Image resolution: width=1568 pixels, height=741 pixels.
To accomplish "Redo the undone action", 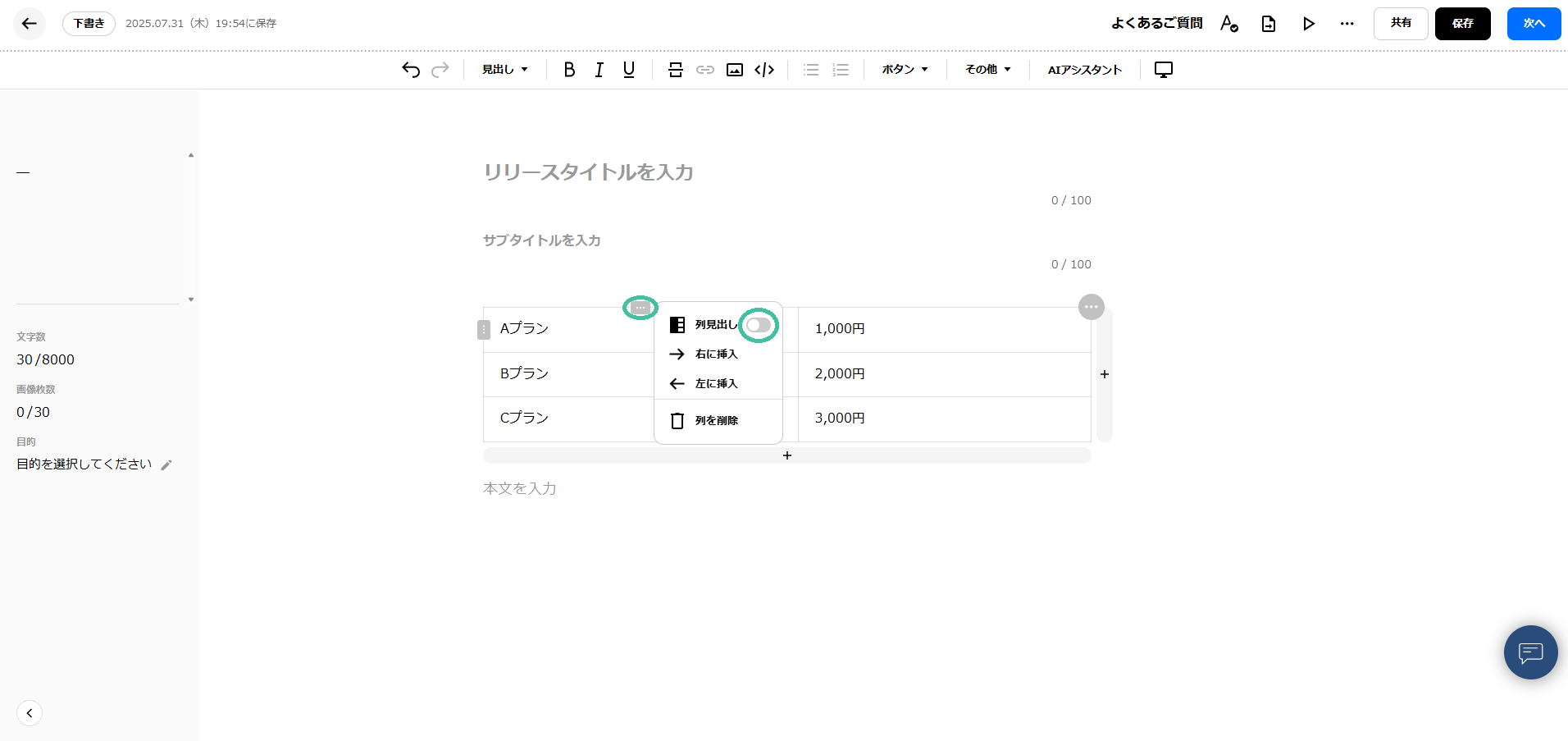I will click(440, 70).
